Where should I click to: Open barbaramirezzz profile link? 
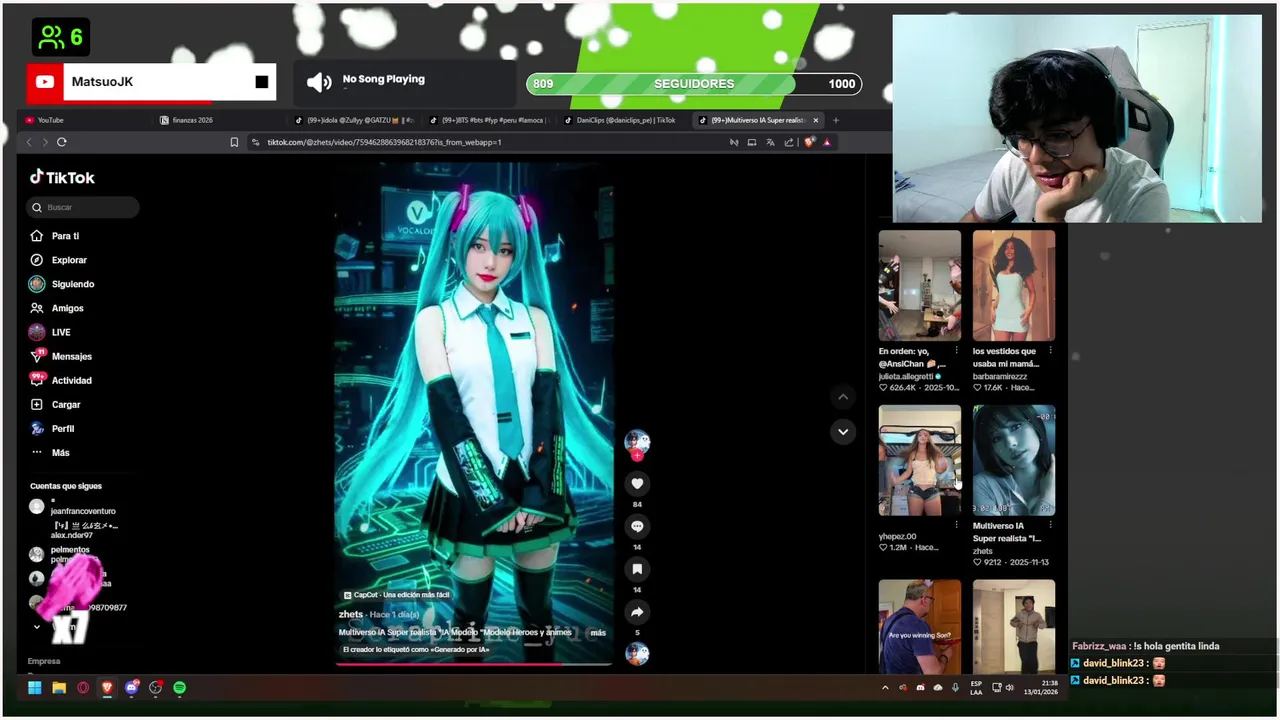1000,376
